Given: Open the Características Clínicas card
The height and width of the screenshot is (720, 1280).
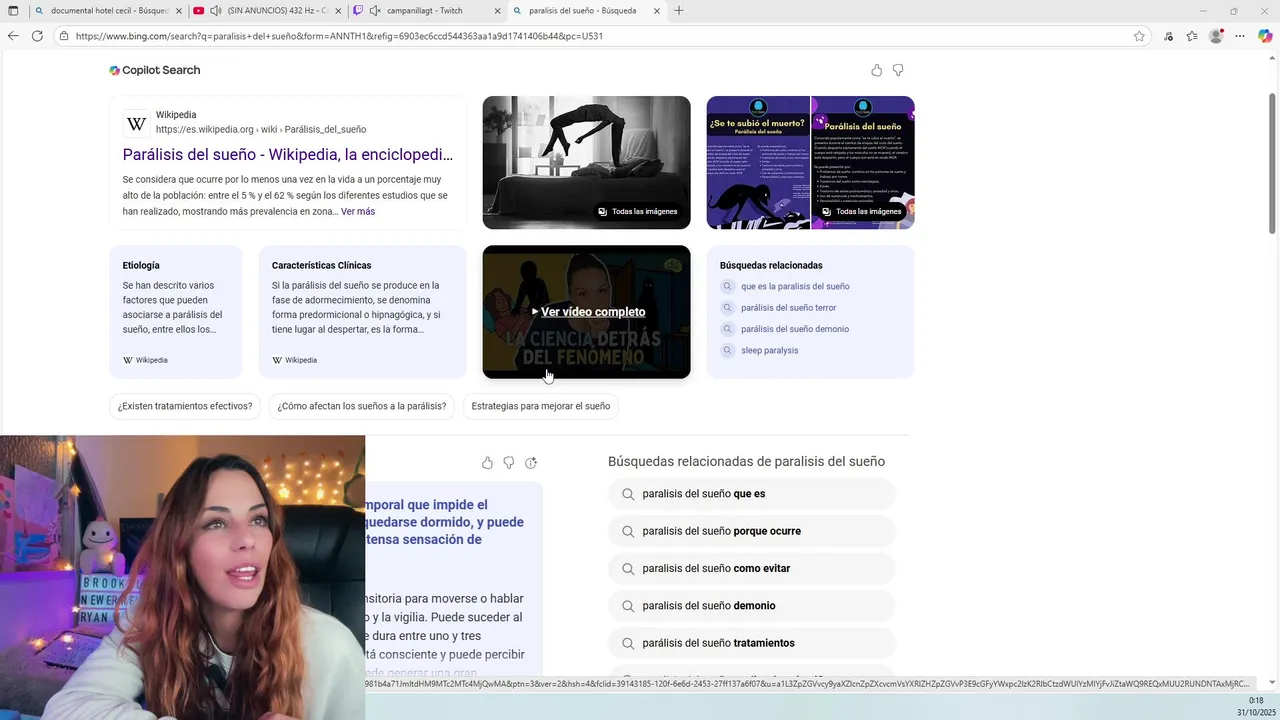Looking at the screenshot, I should click(x=362, y=311).
